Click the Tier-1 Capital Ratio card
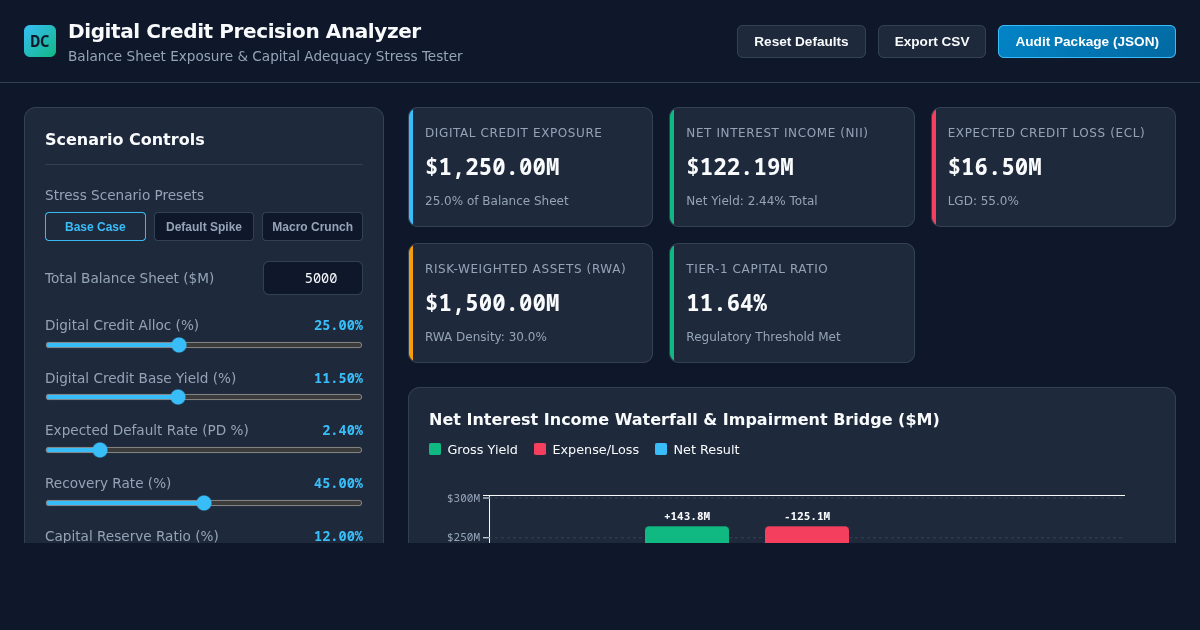Screen dimensions: 1200x630 pos(792,303)
